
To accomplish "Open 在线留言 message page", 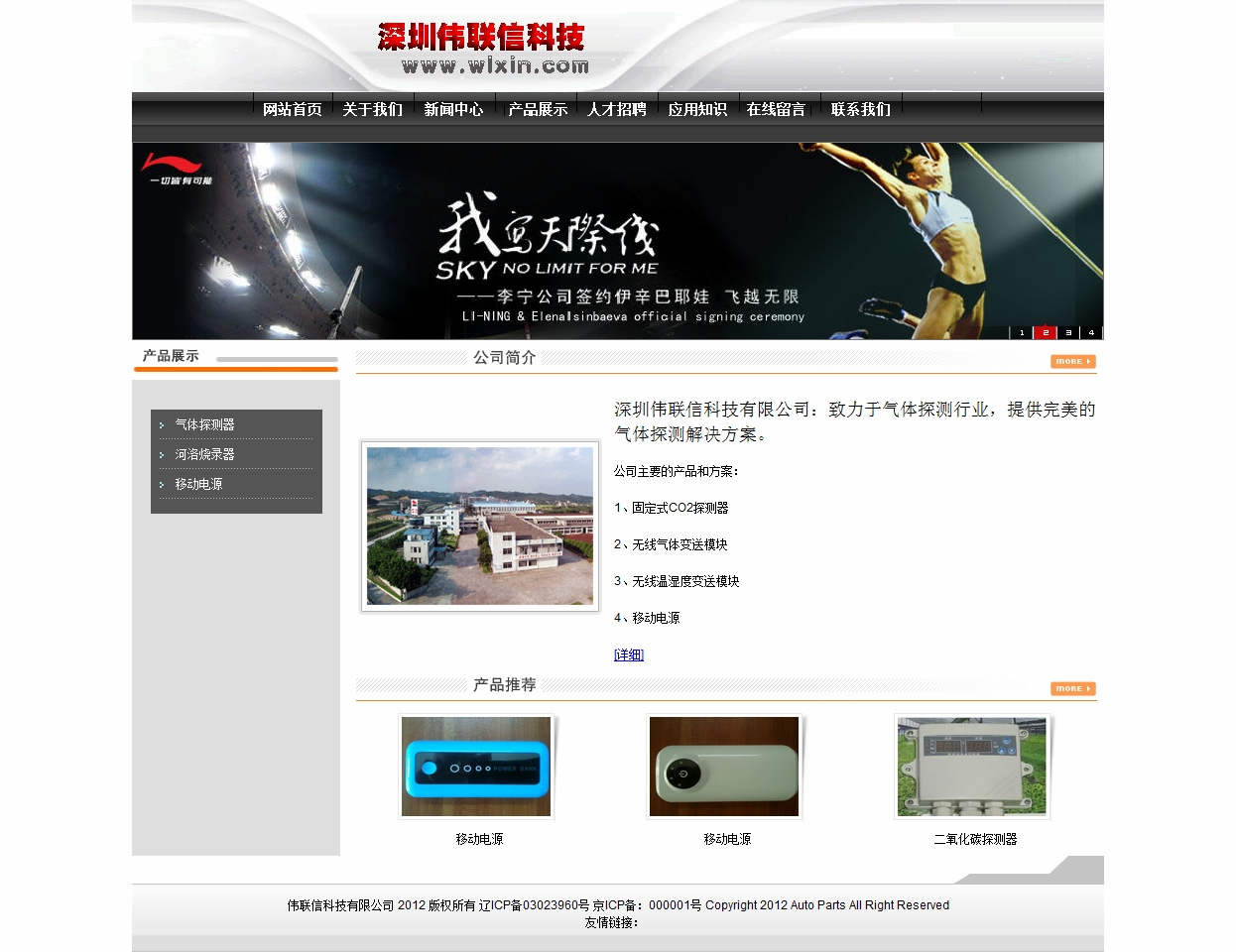I will point(776,109).
